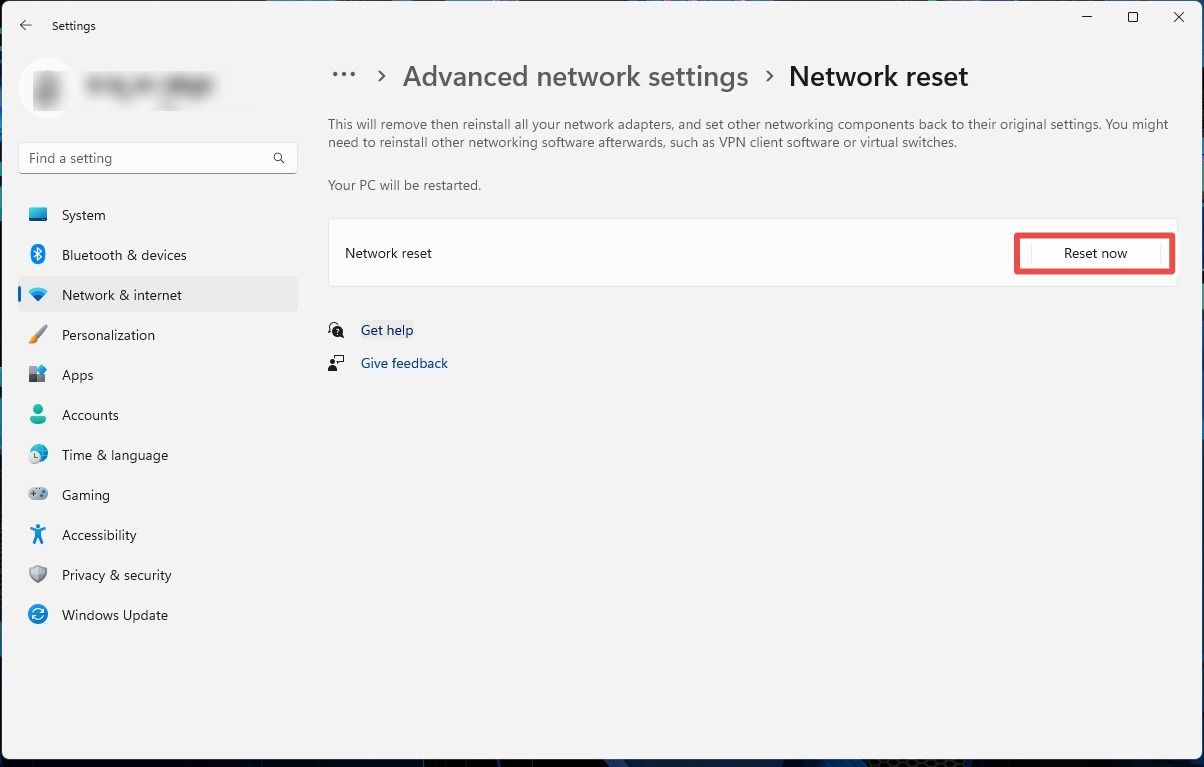Click the Apps grid icon

coord(38,375)
